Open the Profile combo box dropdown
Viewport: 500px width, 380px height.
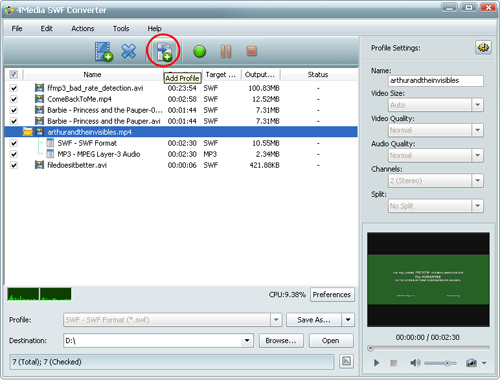click(x=276, y=320)
